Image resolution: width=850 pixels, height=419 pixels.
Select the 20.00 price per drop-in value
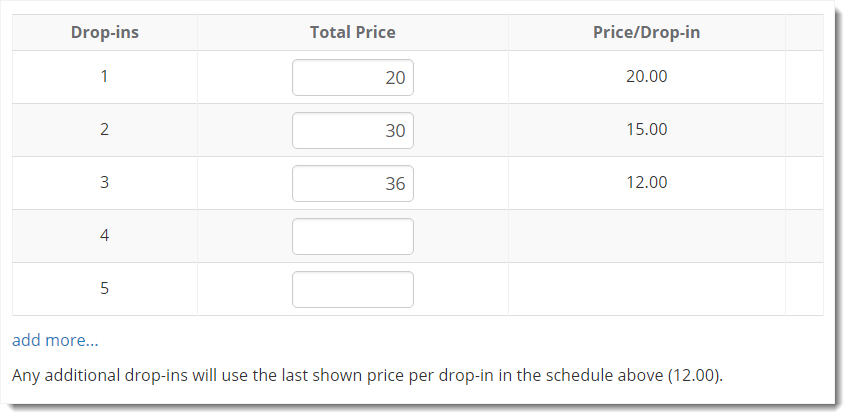(x=647, y=76)
